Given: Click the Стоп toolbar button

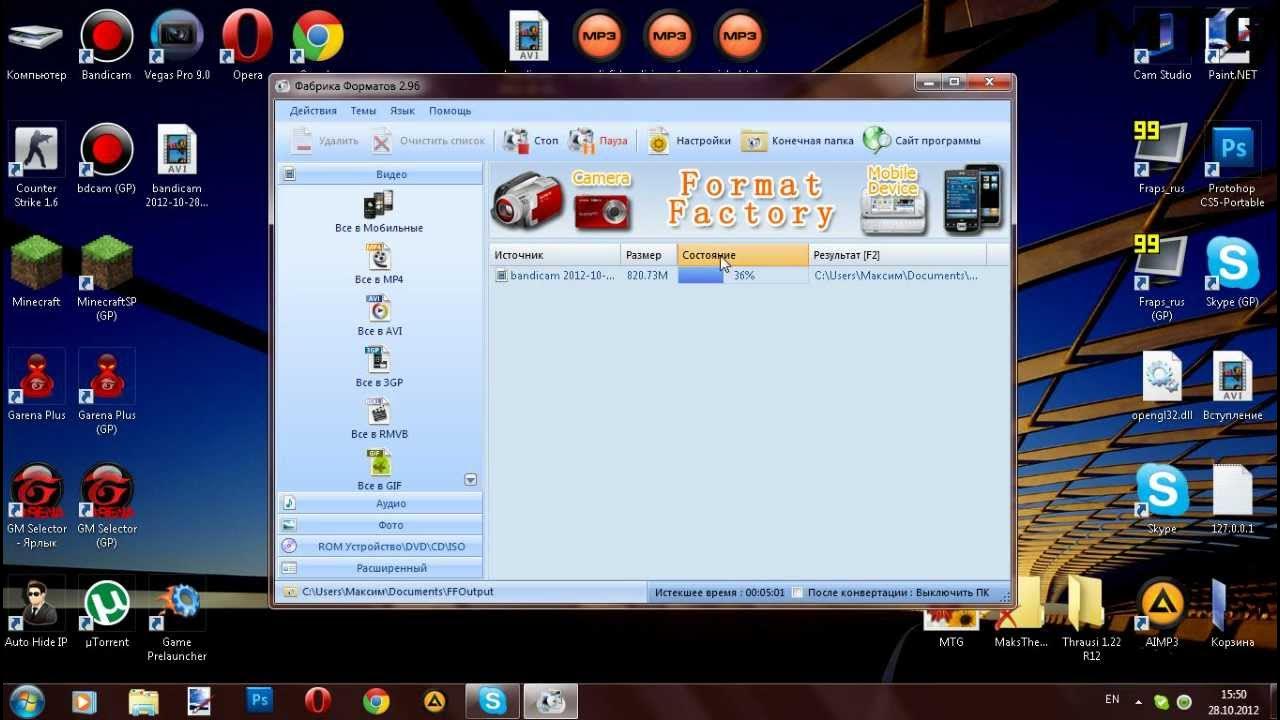Looking at the screenshot, I should pos(531,141).
